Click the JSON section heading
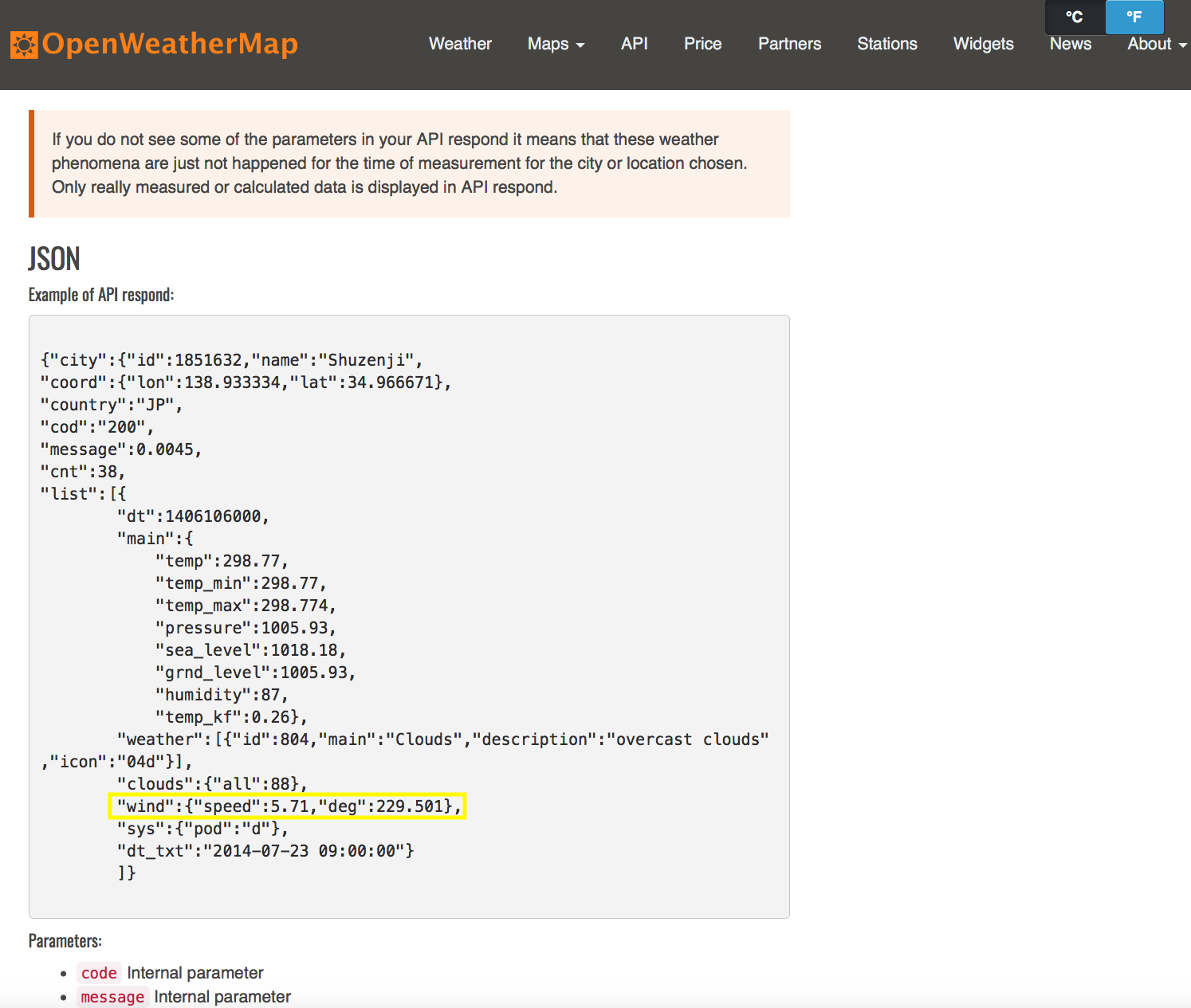The height and width of the screenshot is (1008, 1191). (x=54, y=259)
